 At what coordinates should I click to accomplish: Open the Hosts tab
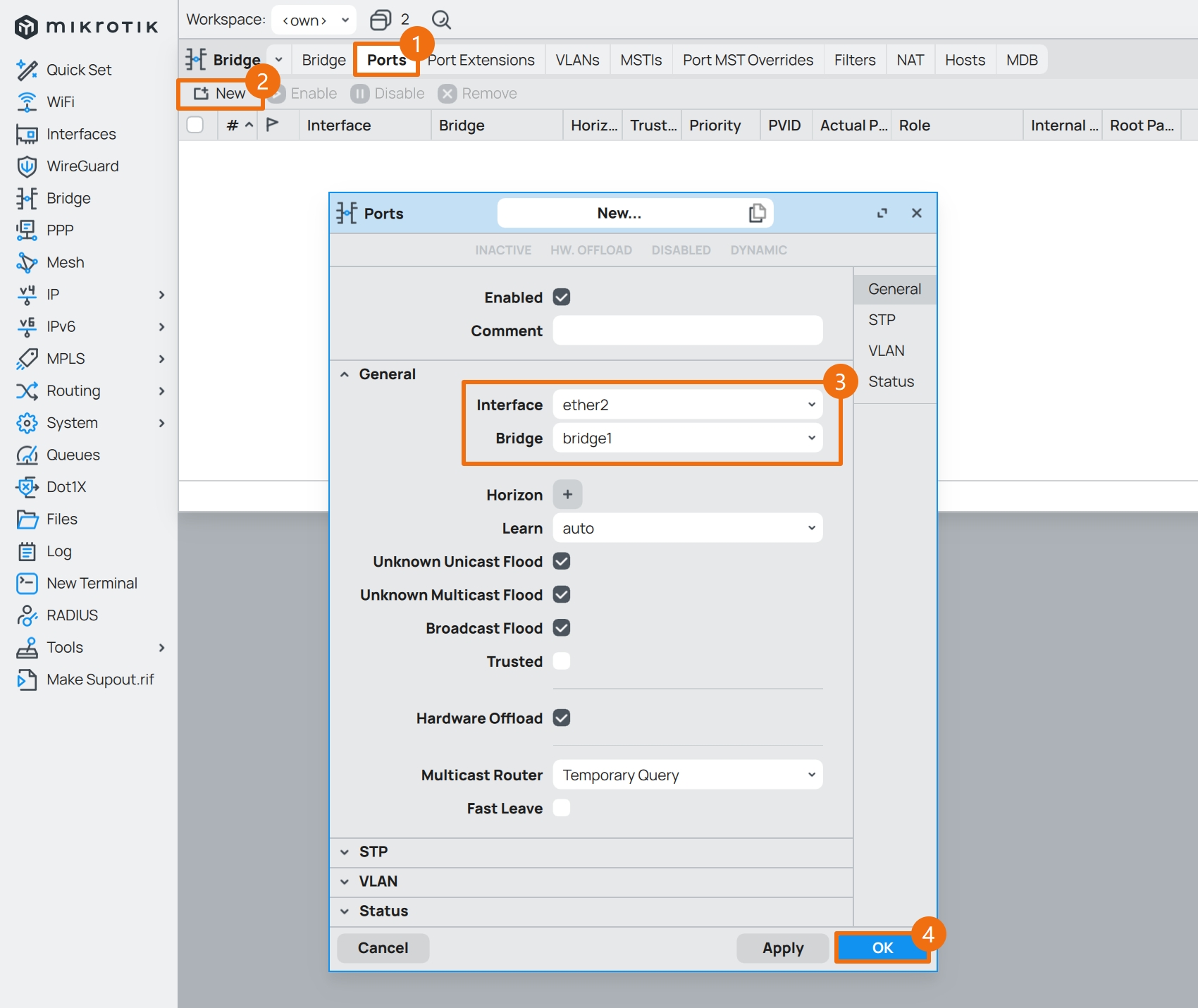tap(965, 60)
